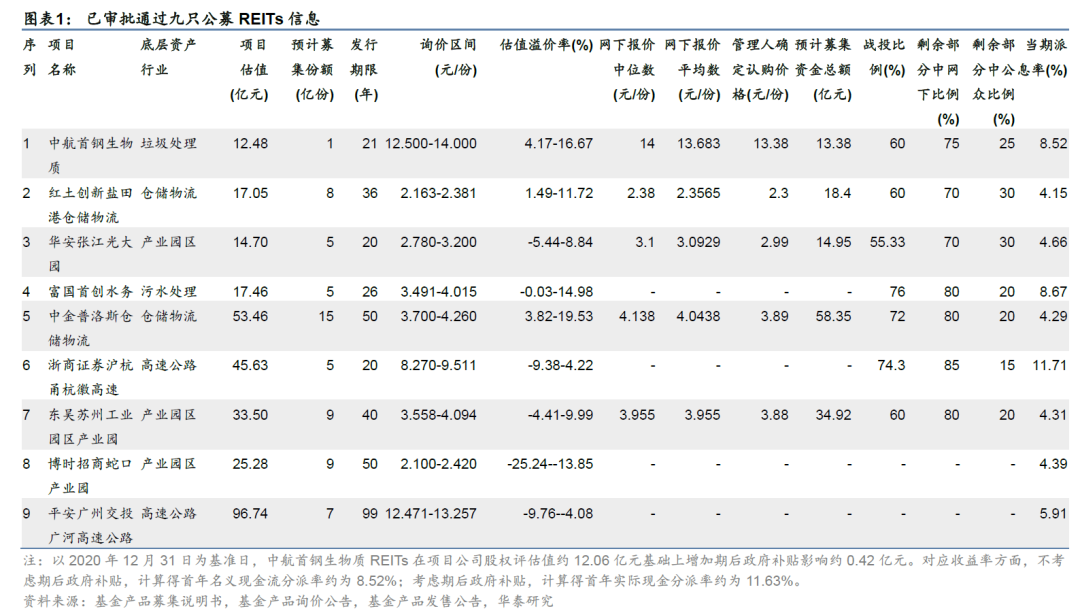The image size is (1080, 613).
Task: Click project name '东吴苏州工业园区产业园'
Action: [90, 427]
